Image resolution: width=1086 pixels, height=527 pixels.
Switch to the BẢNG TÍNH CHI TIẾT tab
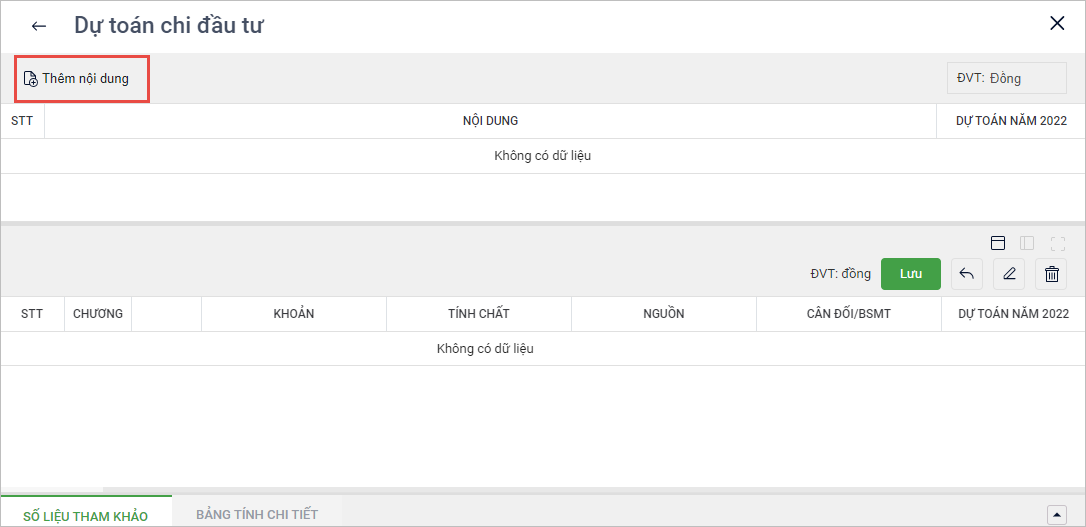[x=257, y=514]
